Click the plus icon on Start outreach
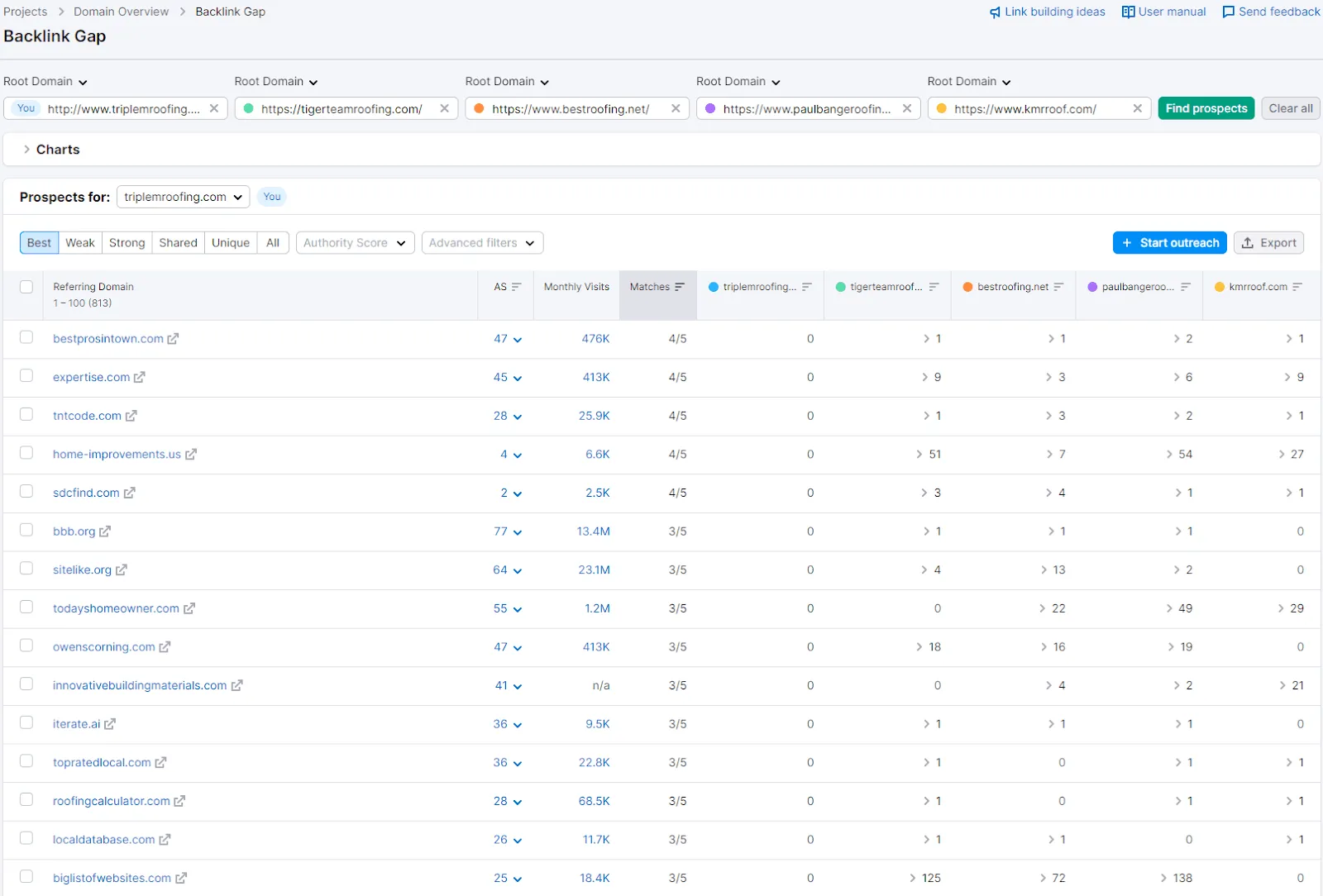Viewport: 1323px width, 896px height. [1127, 242]
